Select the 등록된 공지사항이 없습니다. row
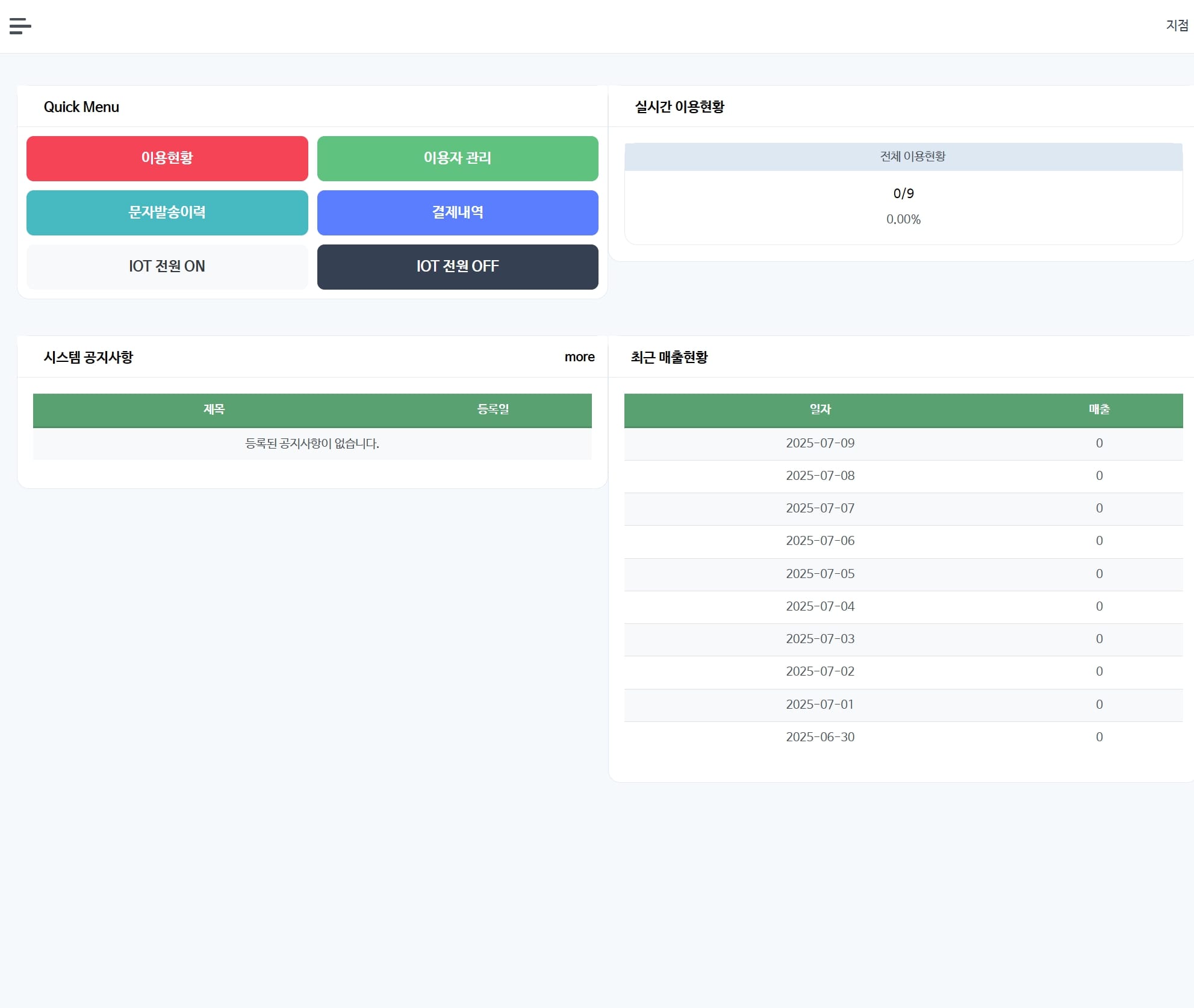 [312, 444]
